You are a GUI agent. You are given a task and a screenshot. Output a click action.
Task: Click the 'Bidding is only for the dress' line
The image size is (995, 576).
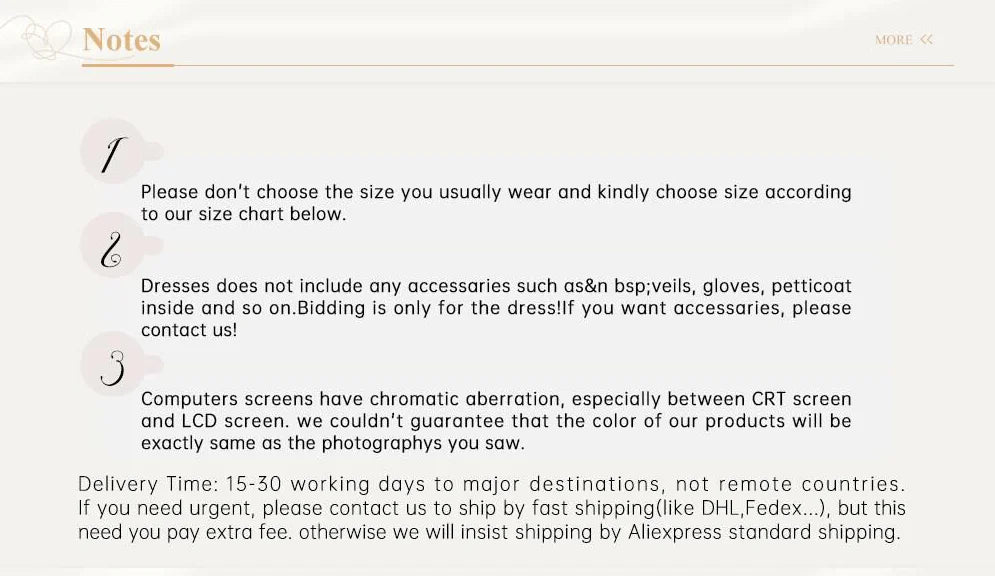tap(496, 308)
